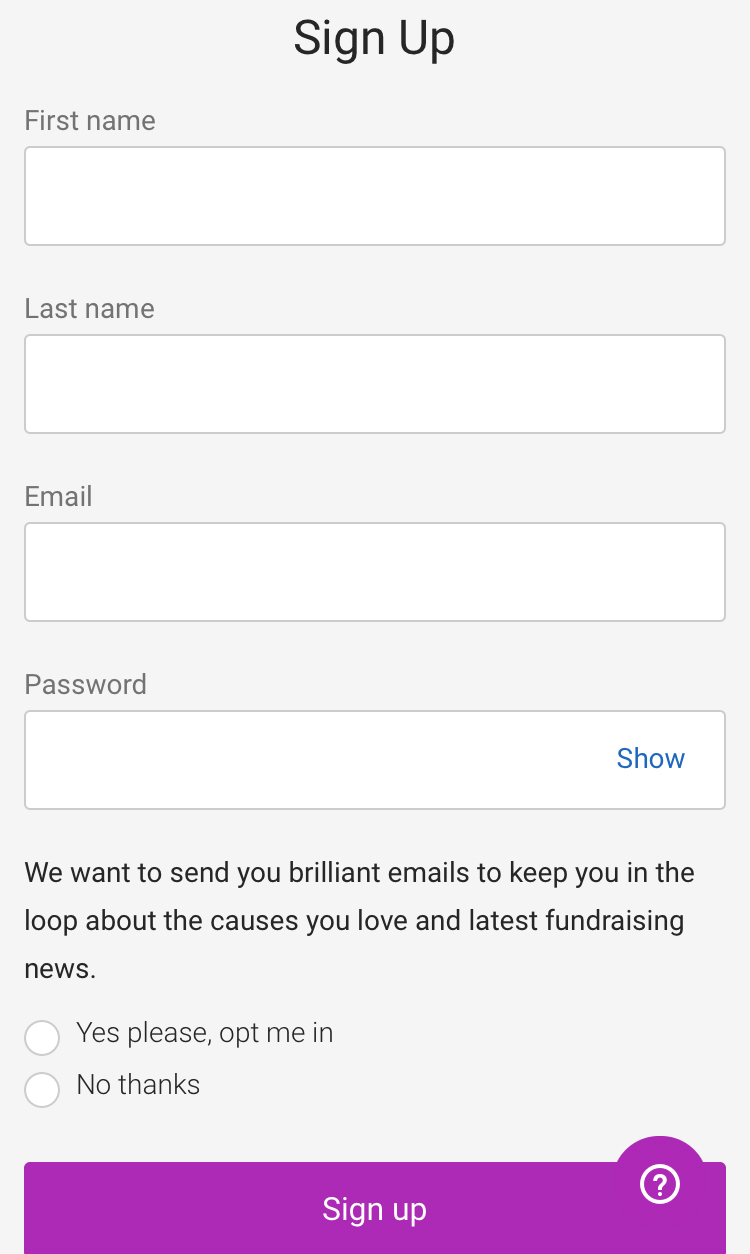Open the help question mark icon
The height and width of the screenshot is (1254, 750).
[x=660, y=1184]
